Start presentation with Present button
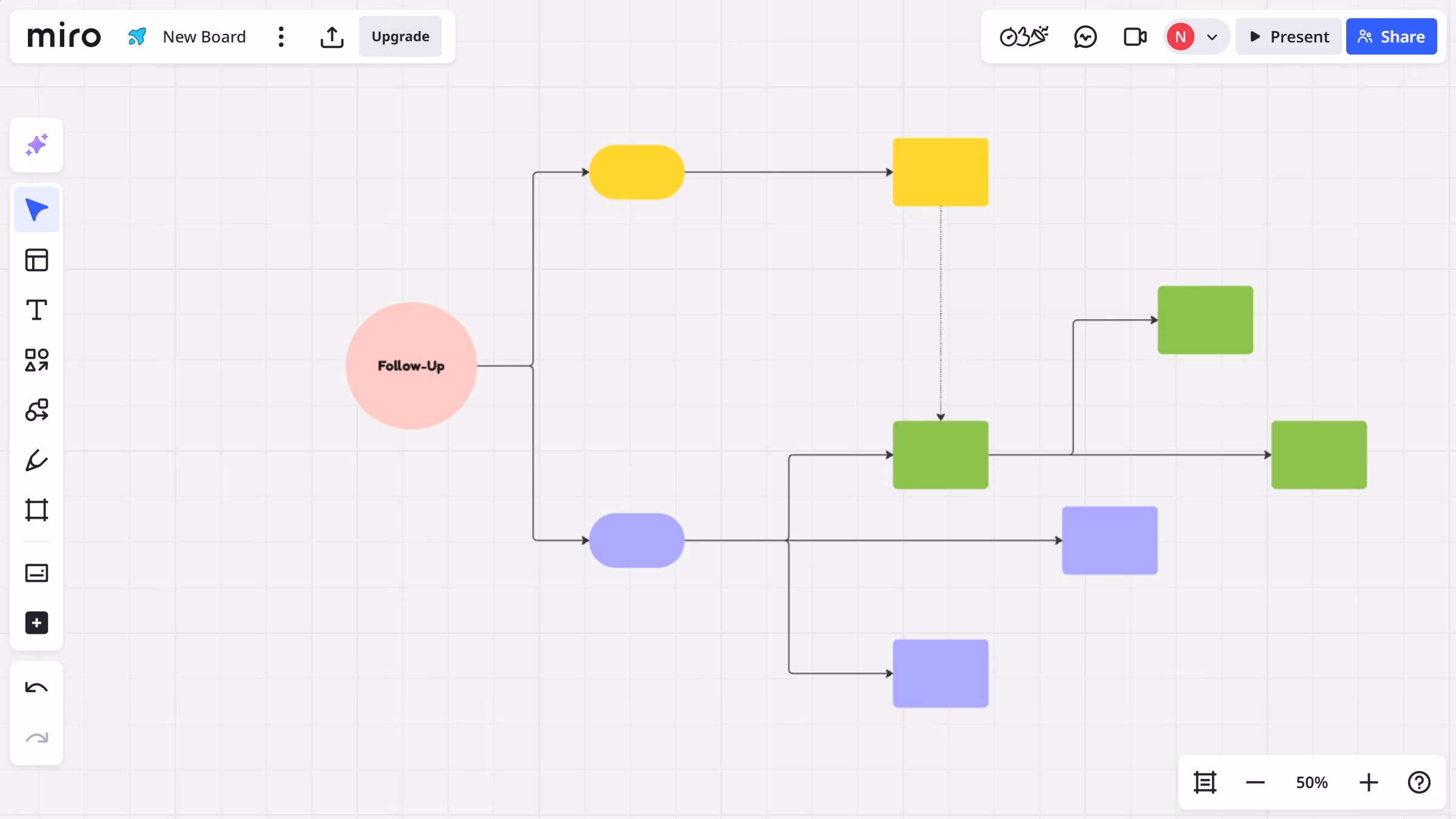The height and width of the screenshot is (819, 1456). 1289,36
